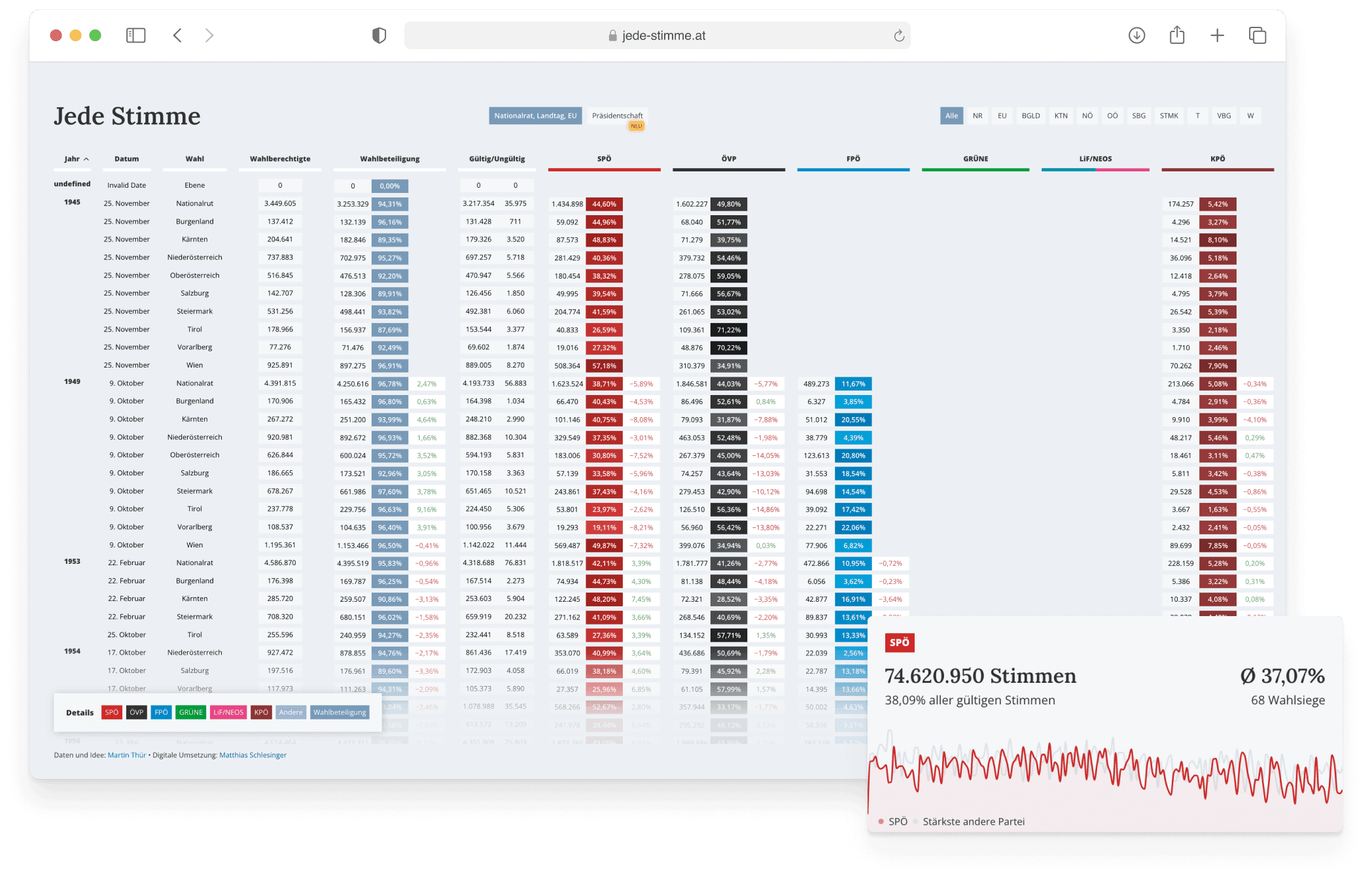The height and width of the screenshot is (881, 1372).
Task: Open the Matthias Schlesinger link
Action: coord(253,755)
